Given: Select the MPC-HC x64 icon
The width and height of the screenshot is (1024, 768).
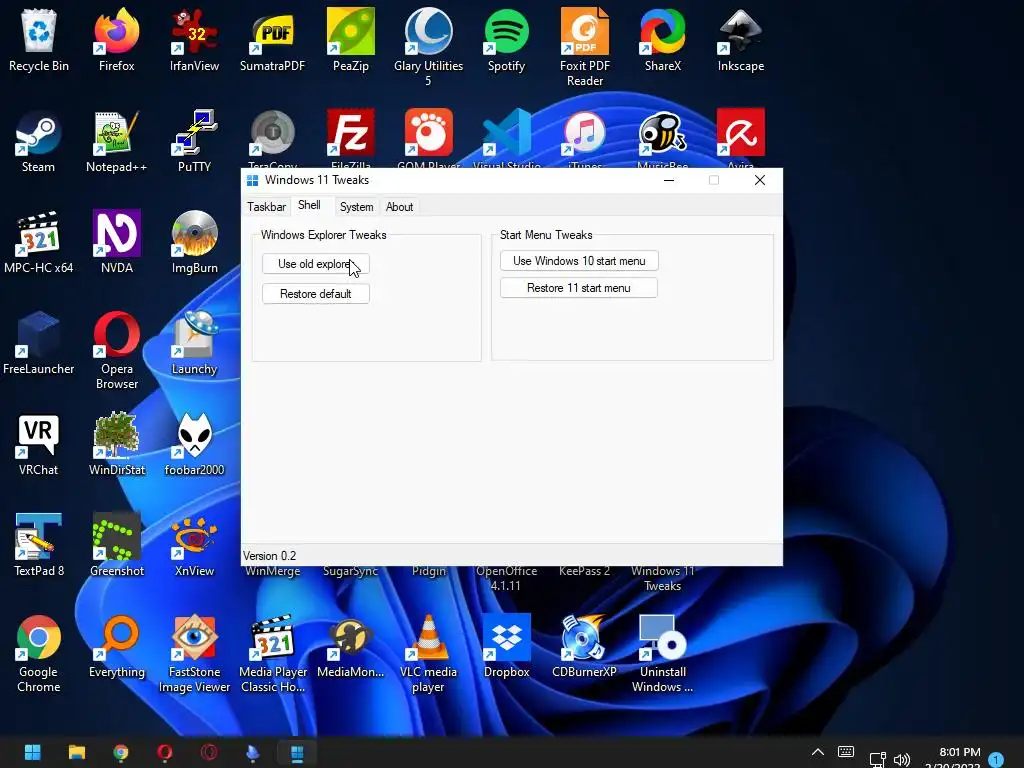Looking at the screenshot, I should (x=39, y=242).
